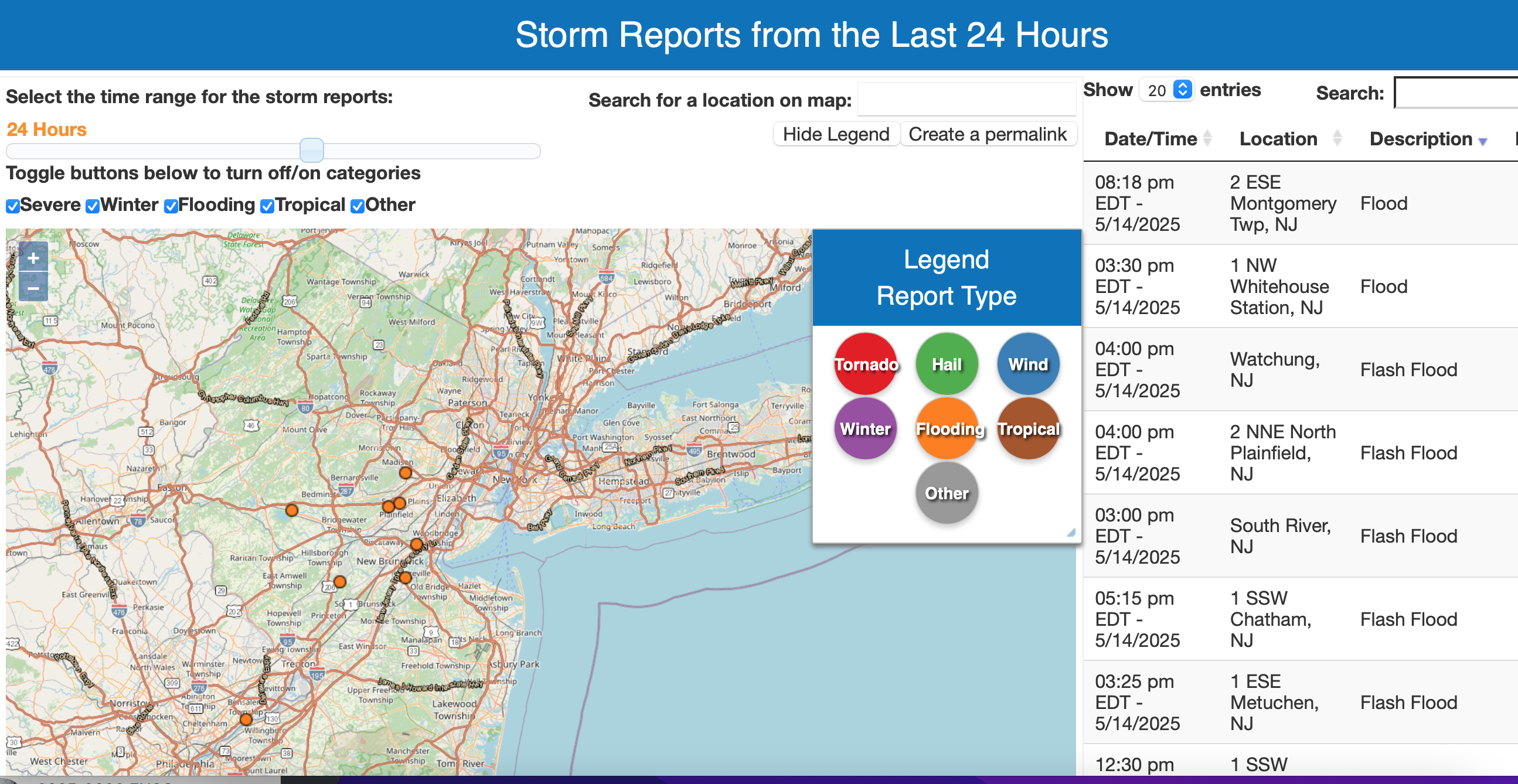This screenshot has height=784, width=1518.
Task: Select the flood marker near South River
Action: 406,577
